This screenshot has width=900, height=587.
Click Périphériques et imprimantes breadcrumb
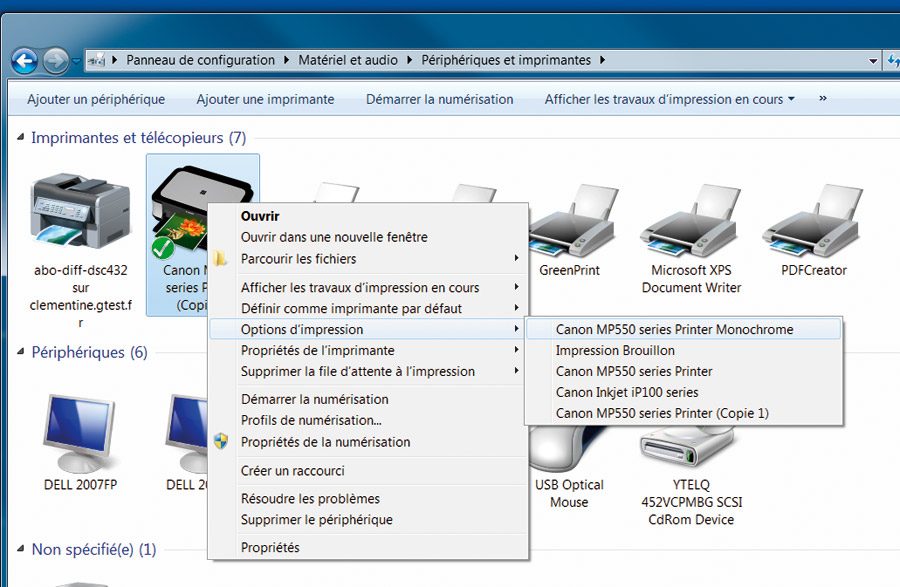point(506,60)
